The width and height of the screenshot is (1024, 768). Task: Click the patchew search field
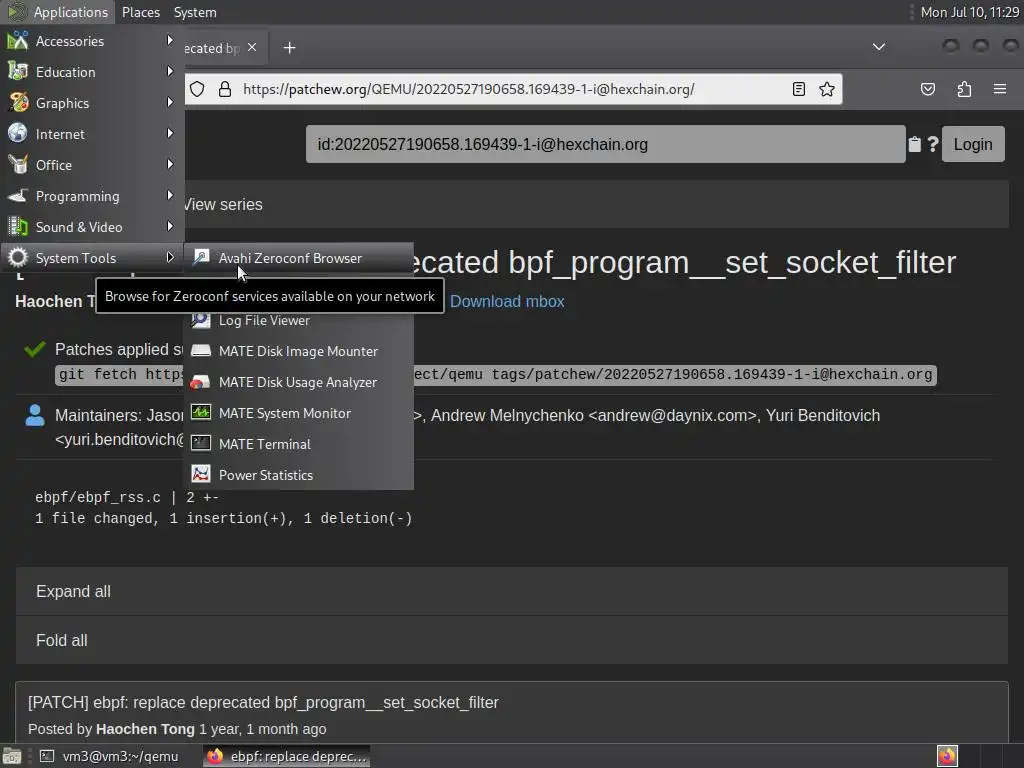pyautogui.click(x=605, y=144)
